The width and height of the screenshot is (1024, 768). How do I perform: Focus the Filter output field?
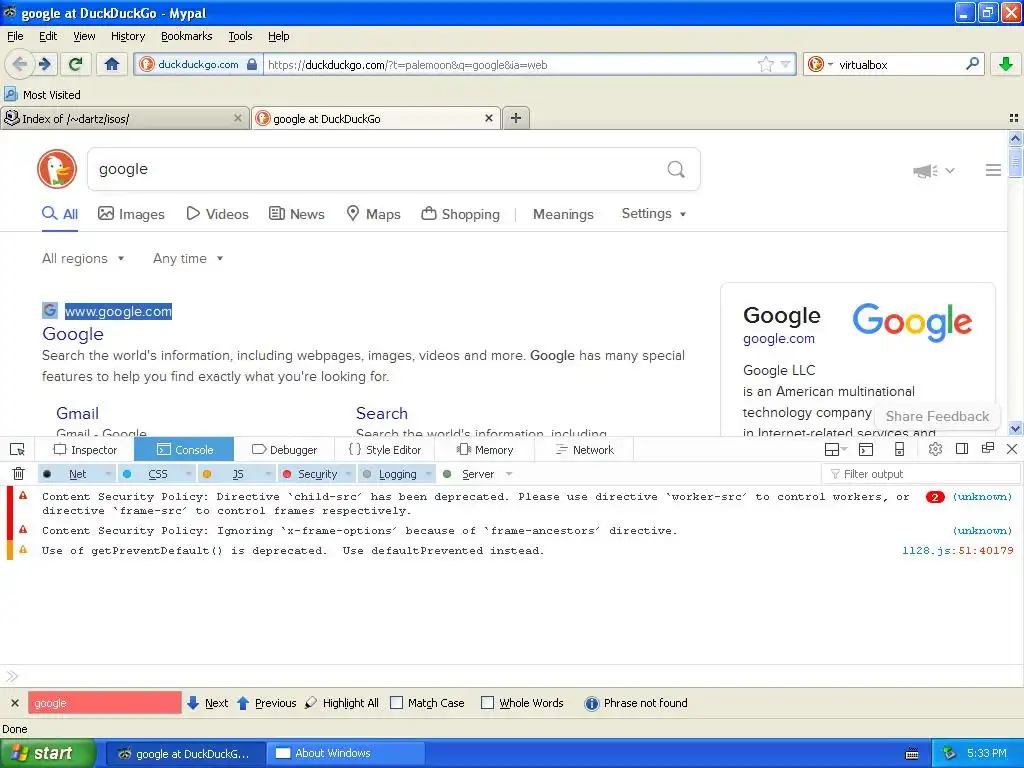[x=921, y=474]
